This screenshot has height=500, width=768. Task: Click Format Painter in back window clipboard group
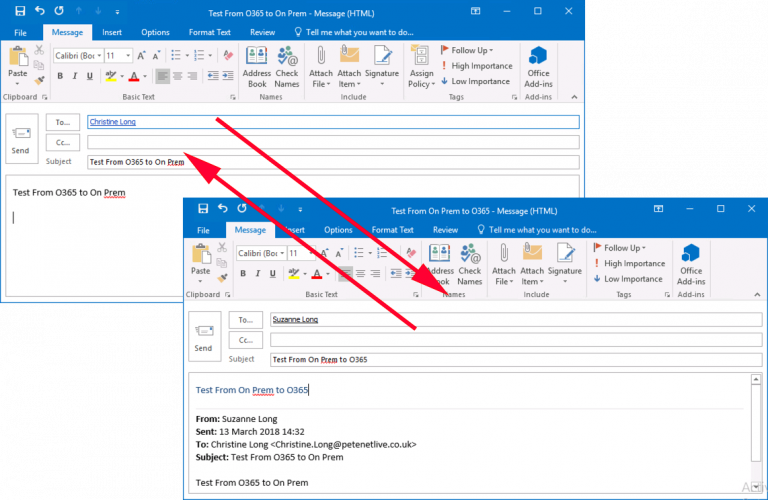click(39, 79)
